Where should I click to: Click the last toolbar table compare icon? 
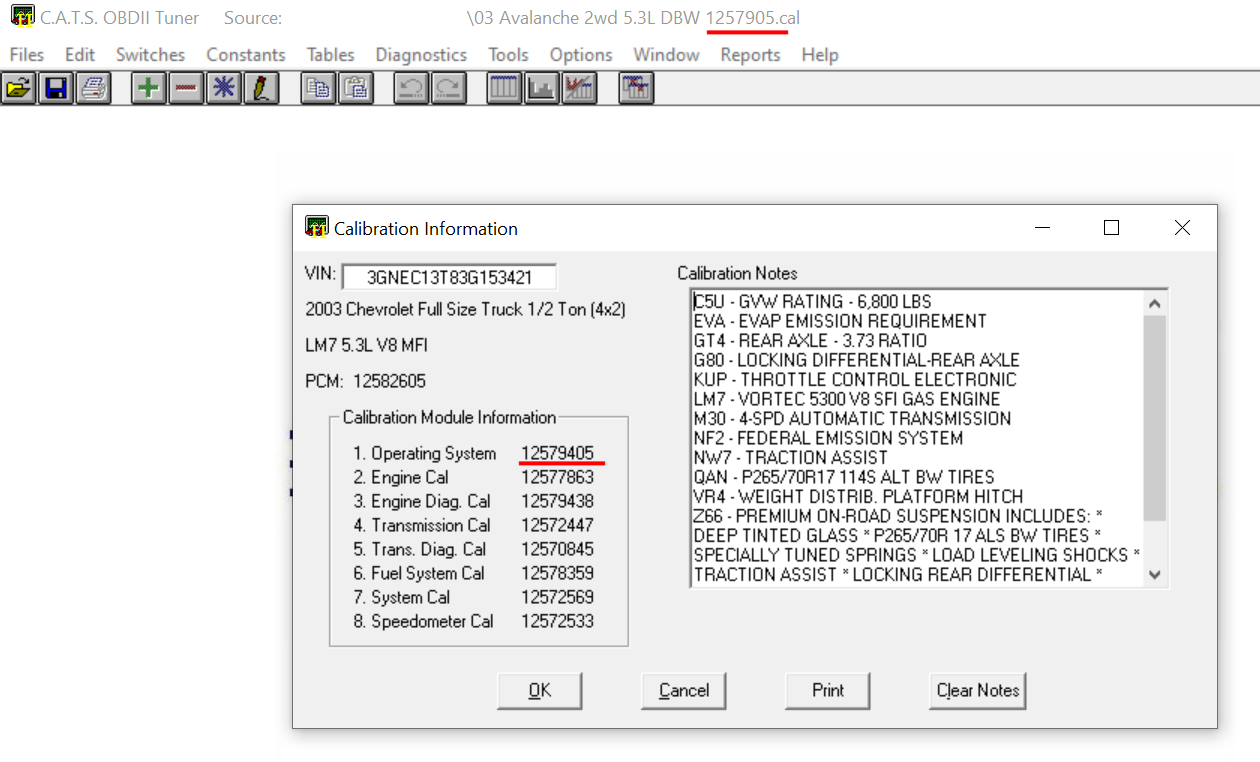tap(636, 88)
